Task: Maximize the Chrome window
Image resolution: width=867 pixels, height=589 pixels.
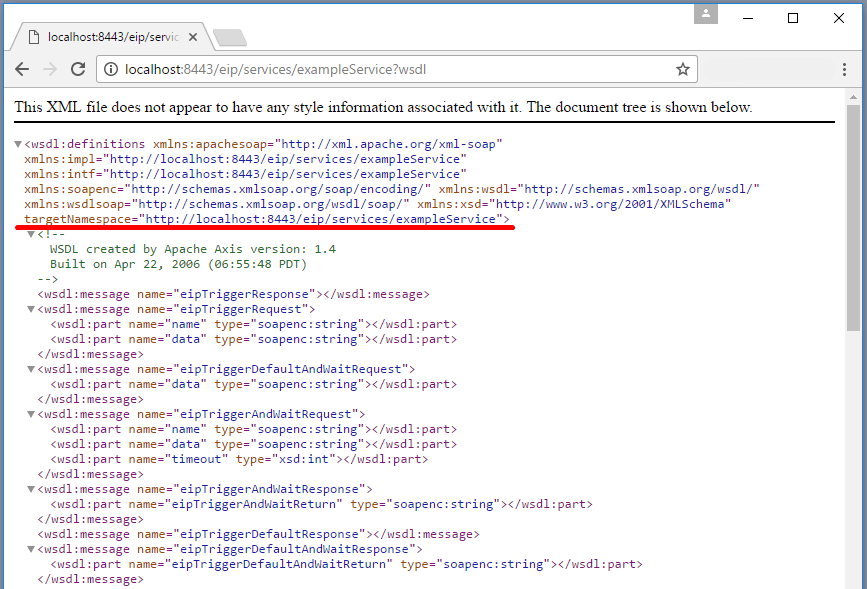Action: 793,18
